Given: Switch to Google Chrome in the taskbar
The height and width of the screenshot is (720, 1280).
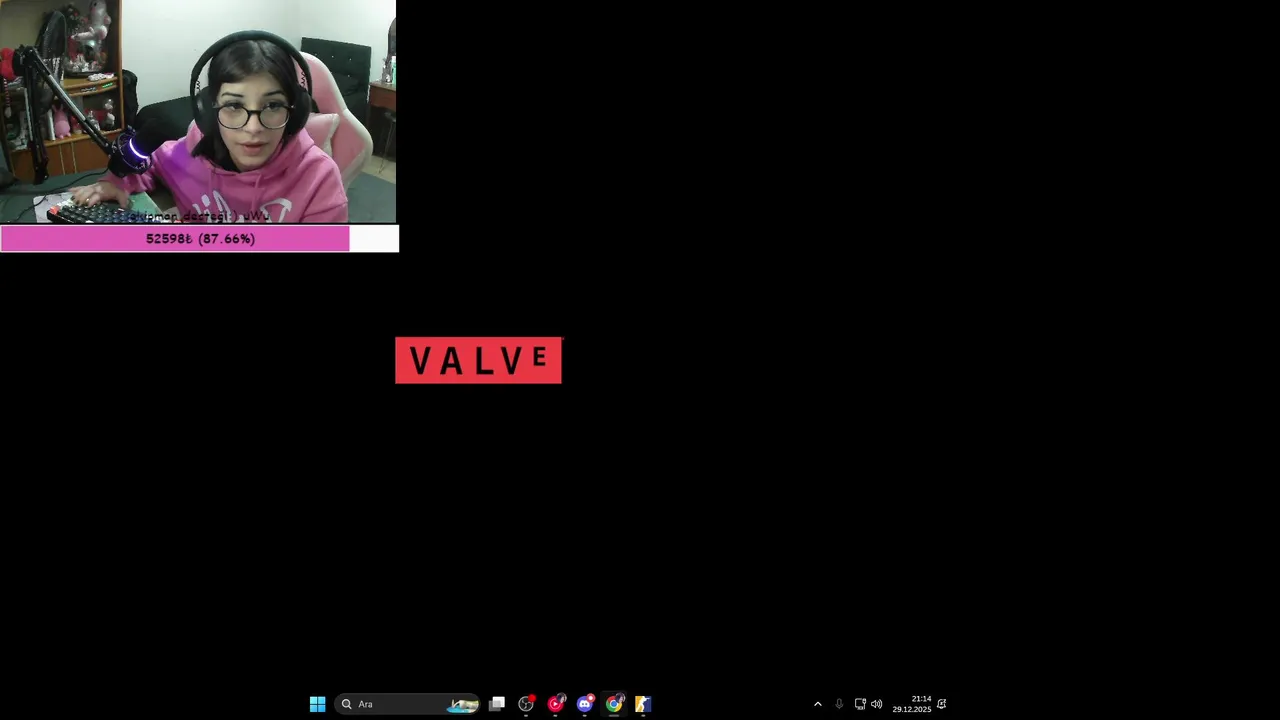Looking at the screenshot, I should [614, 704].
